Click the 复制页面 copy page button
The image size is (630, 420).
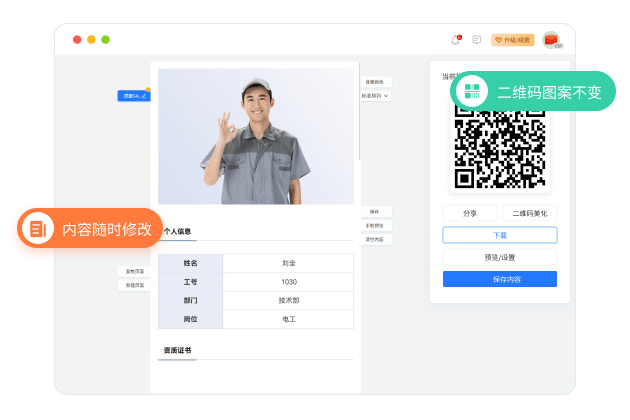coord(135,271)
